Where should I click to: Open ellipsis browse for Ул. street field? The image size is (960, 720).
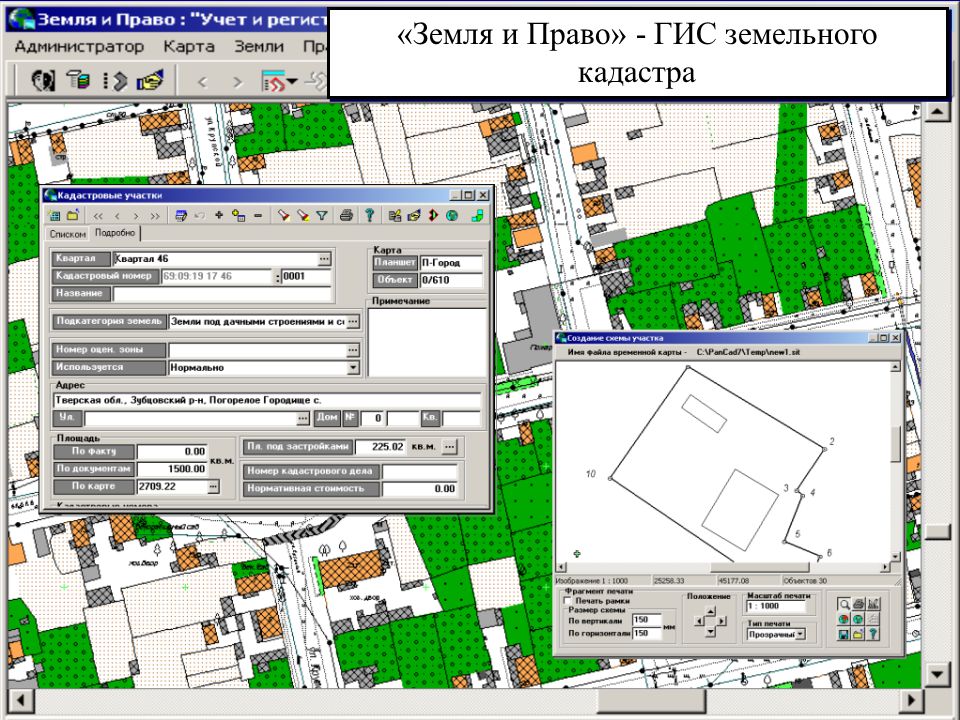click(302, 418)
